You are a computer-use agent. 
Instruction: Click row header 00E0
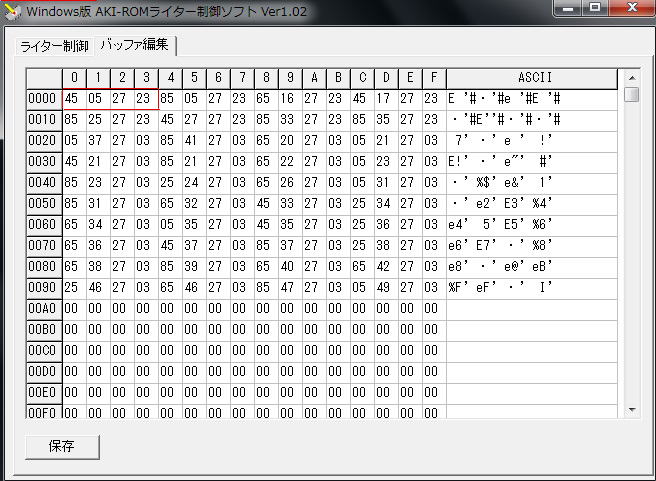tap(44, 393)
